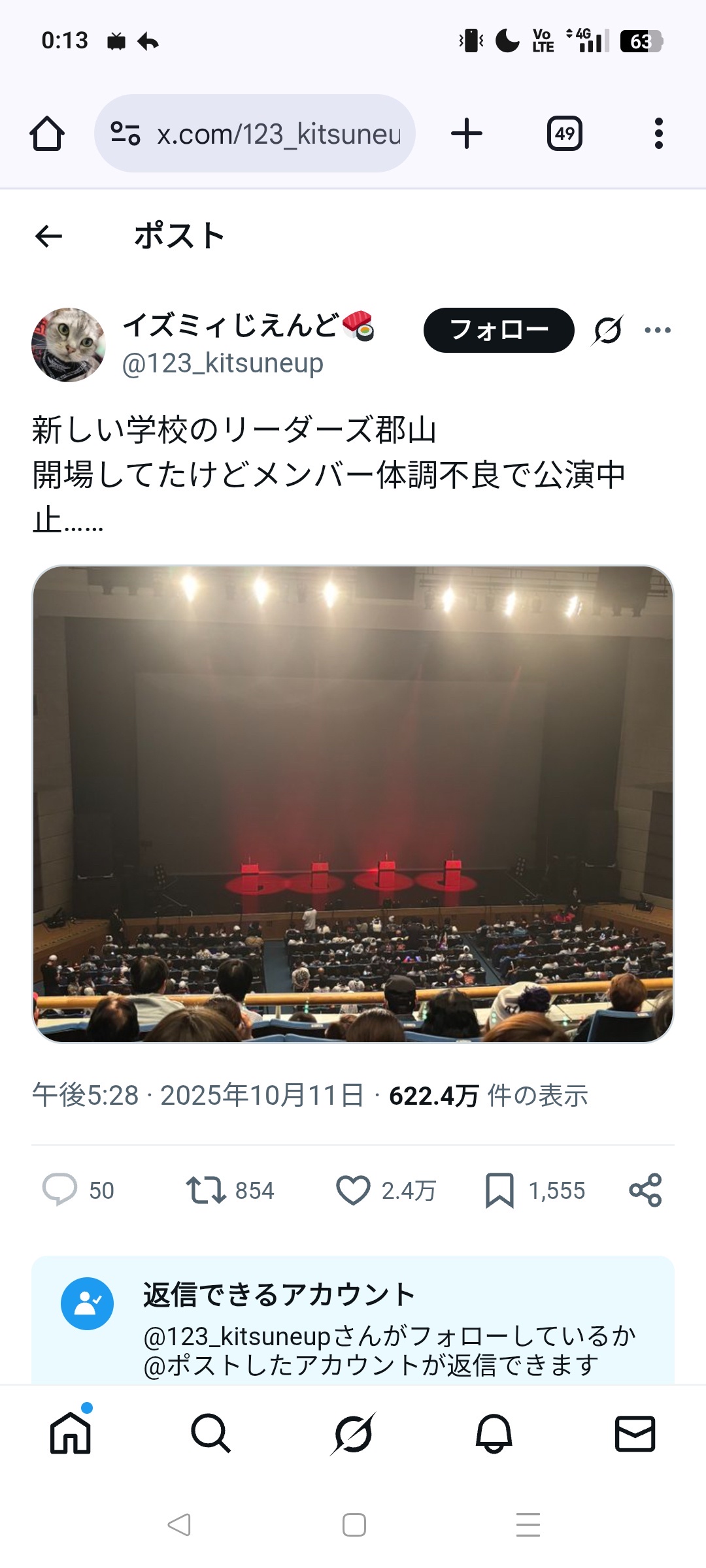Reply to the post with 50 replies
The width and height of the screenshot is (706, 1568).
click(x=78, y=1190)
